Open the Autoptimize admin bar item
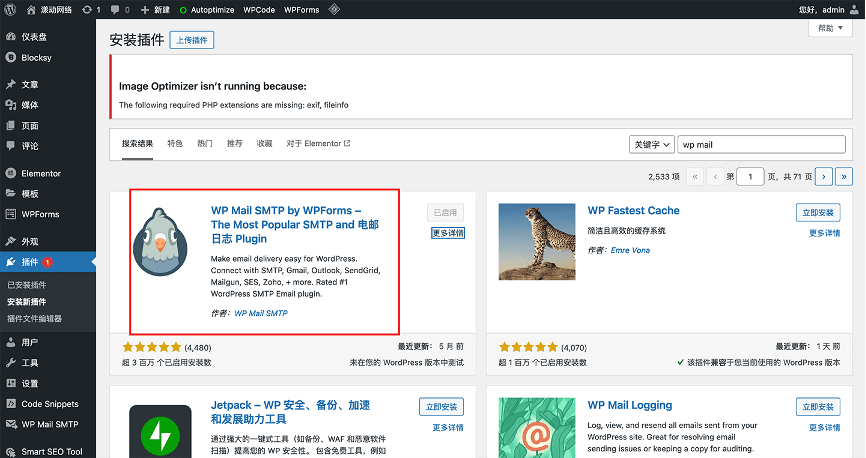The width and height of the screenshot is (866, 458). click(207, 9)
